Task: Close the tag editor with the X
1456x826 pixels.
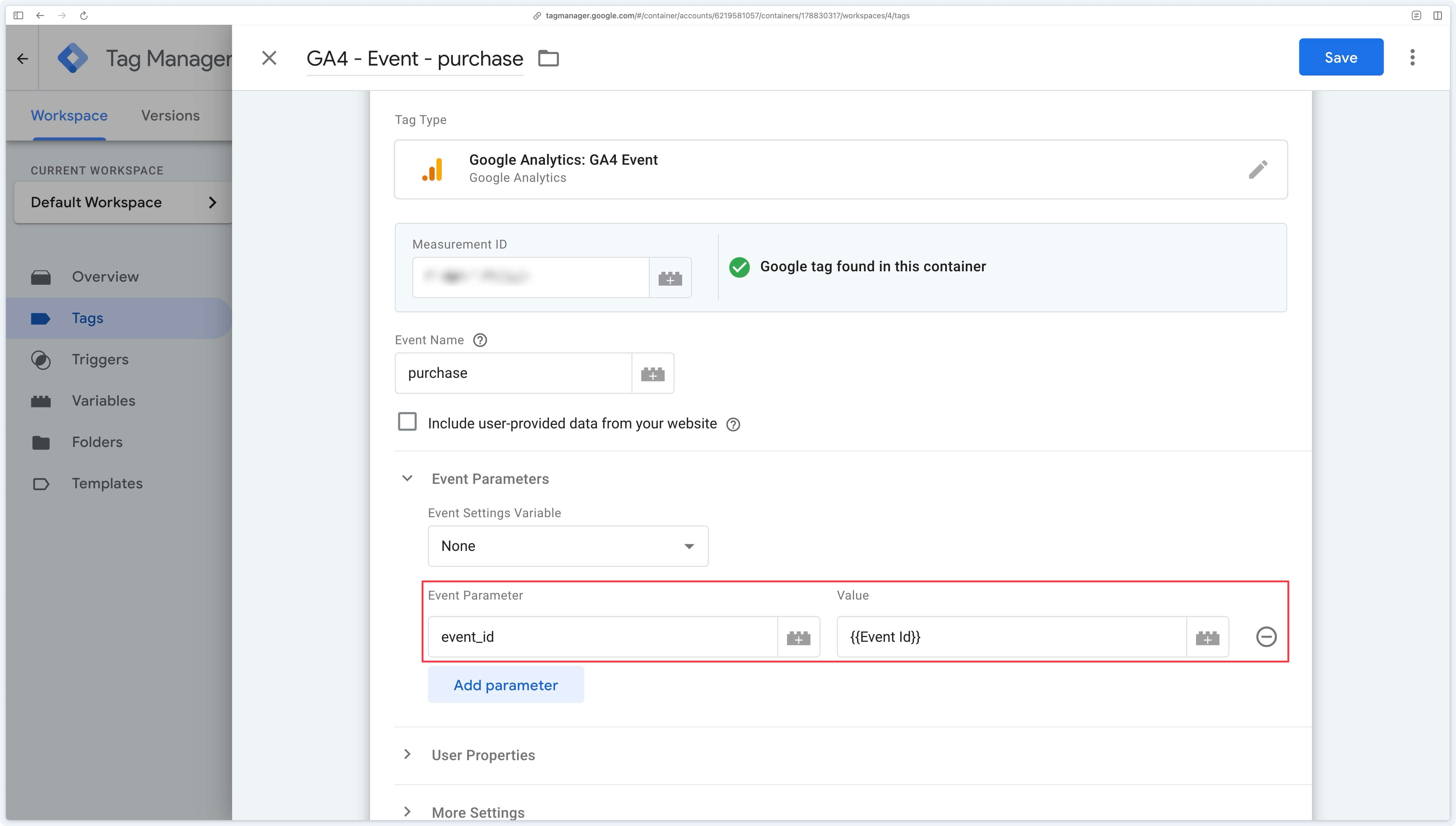Action: 269,58
